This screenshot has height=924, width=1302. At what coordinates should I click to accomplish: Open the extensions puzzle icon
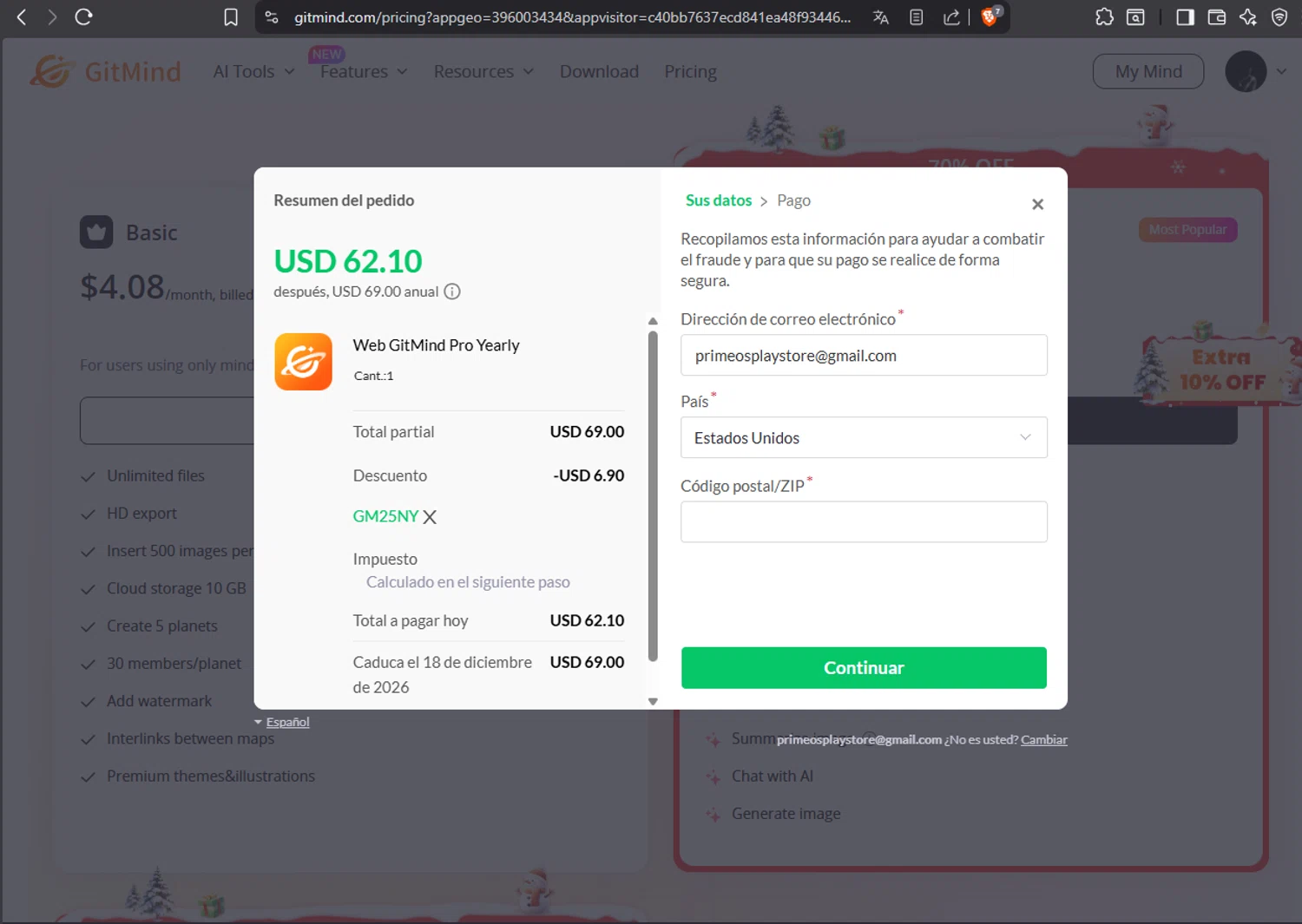(x=1104, y=16)
